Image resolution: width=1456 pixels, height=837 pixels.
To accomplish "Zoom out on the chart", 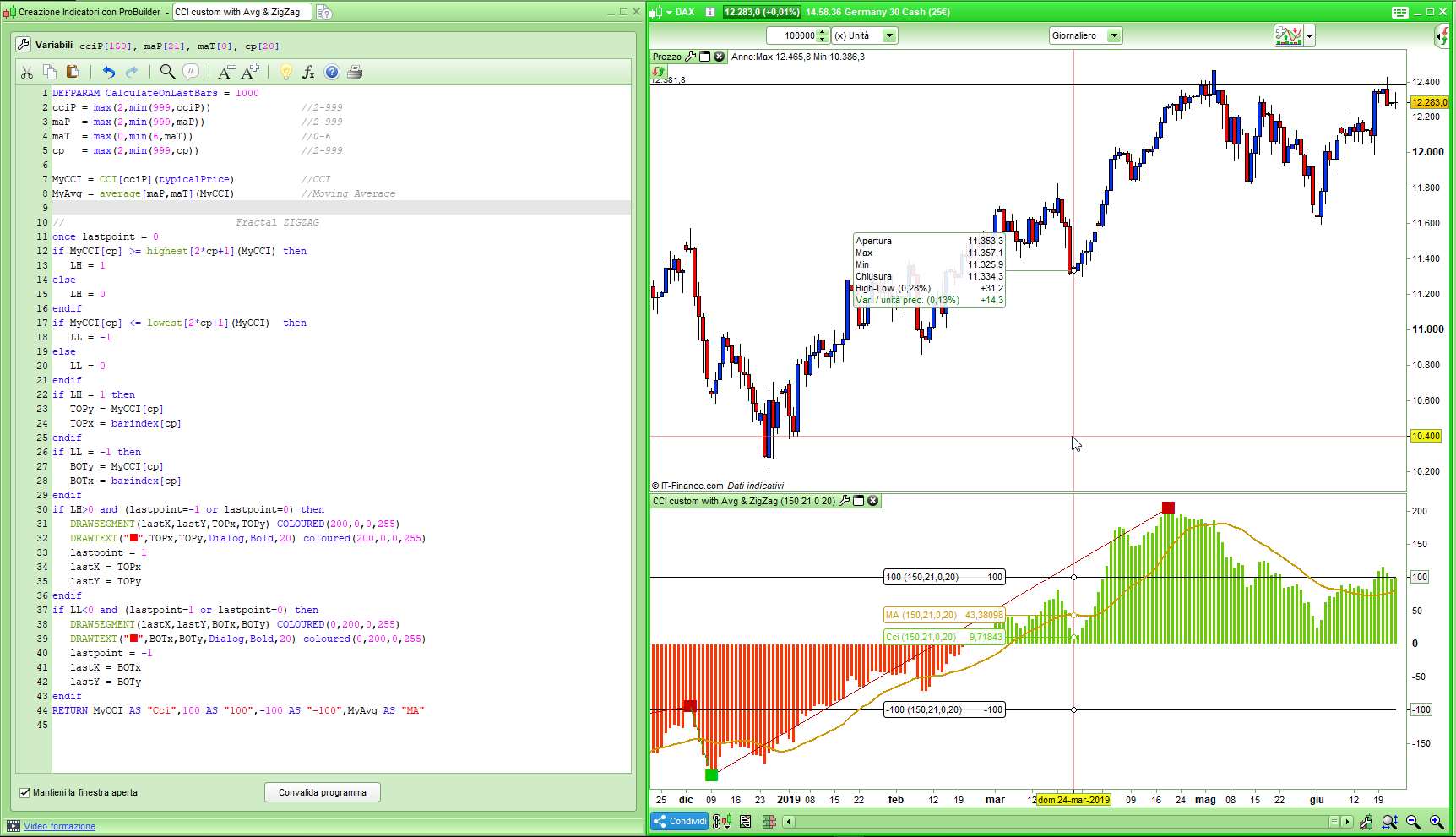I will tap(1413, 821).
